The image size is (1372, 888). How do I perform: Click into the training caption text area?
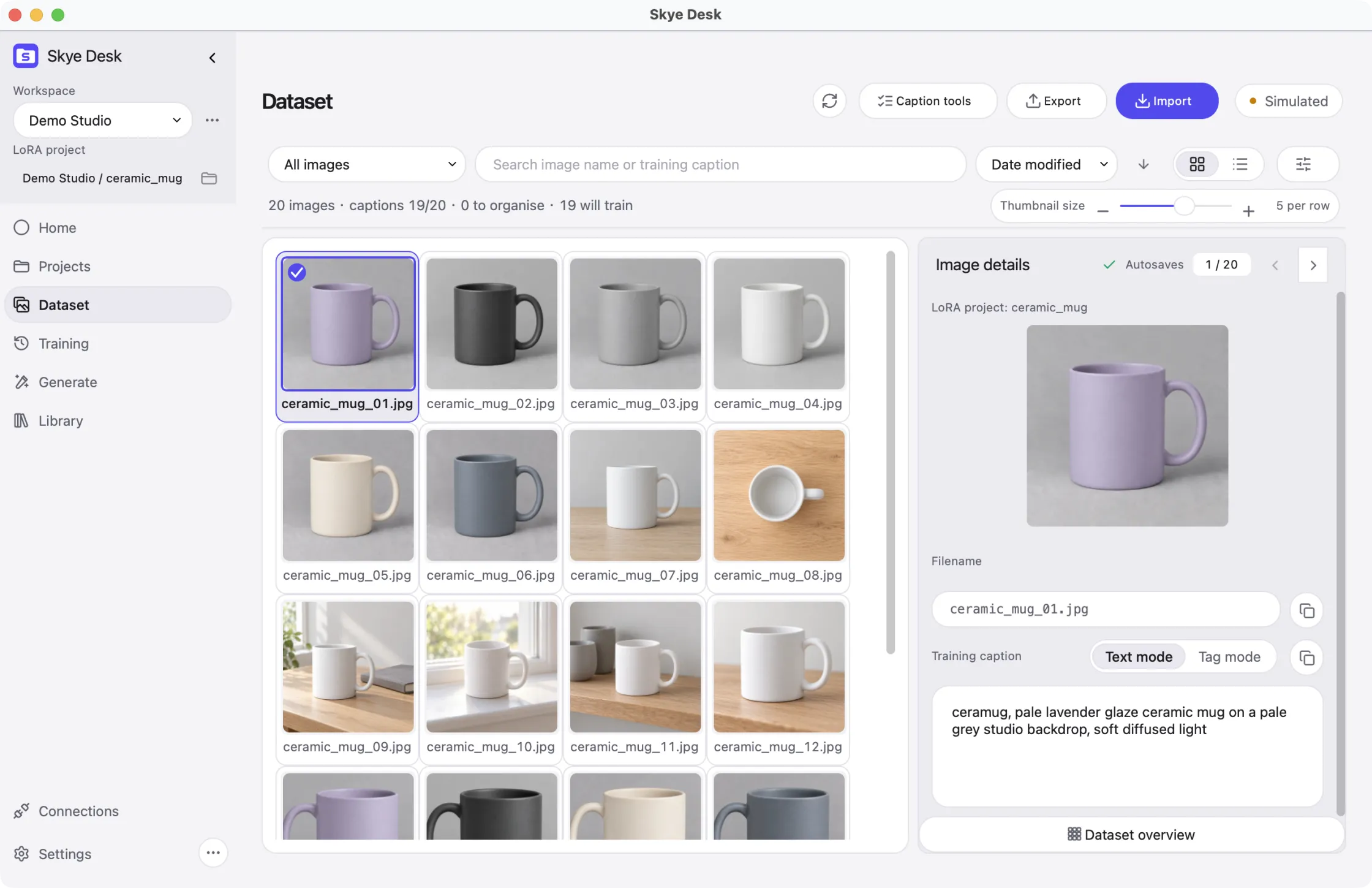click(x=1127, y=746)
